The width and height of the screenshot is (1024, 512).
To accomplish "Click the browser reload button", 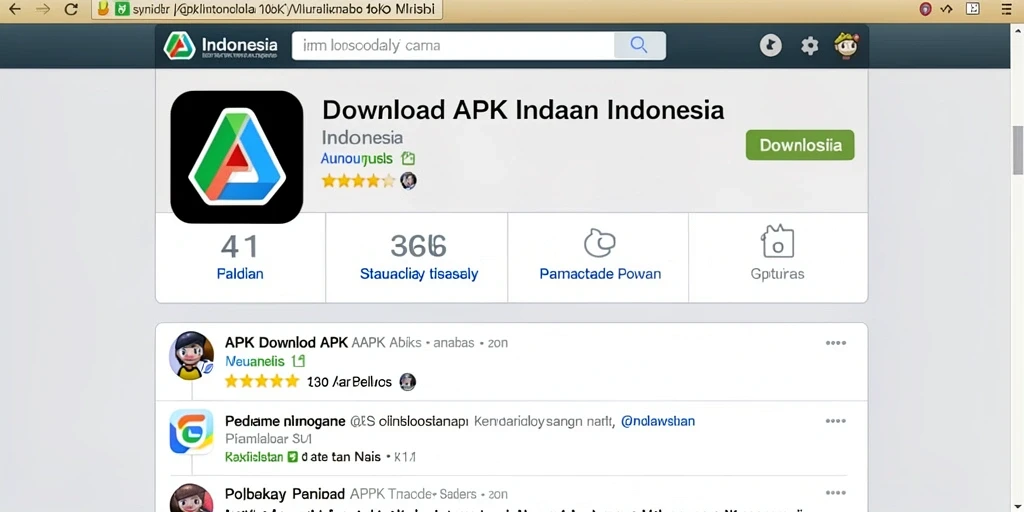I will click(x=71, y=9).
